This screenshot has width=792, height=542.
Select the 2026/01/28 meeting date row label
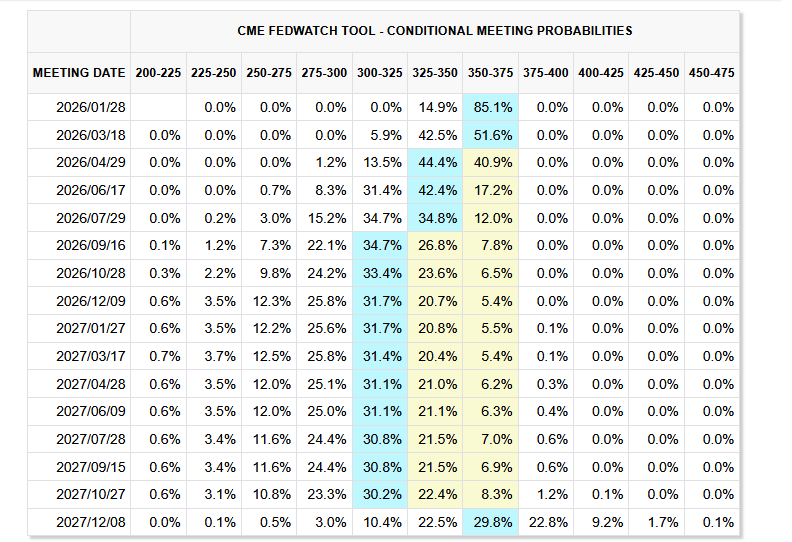tap(92, 107)
